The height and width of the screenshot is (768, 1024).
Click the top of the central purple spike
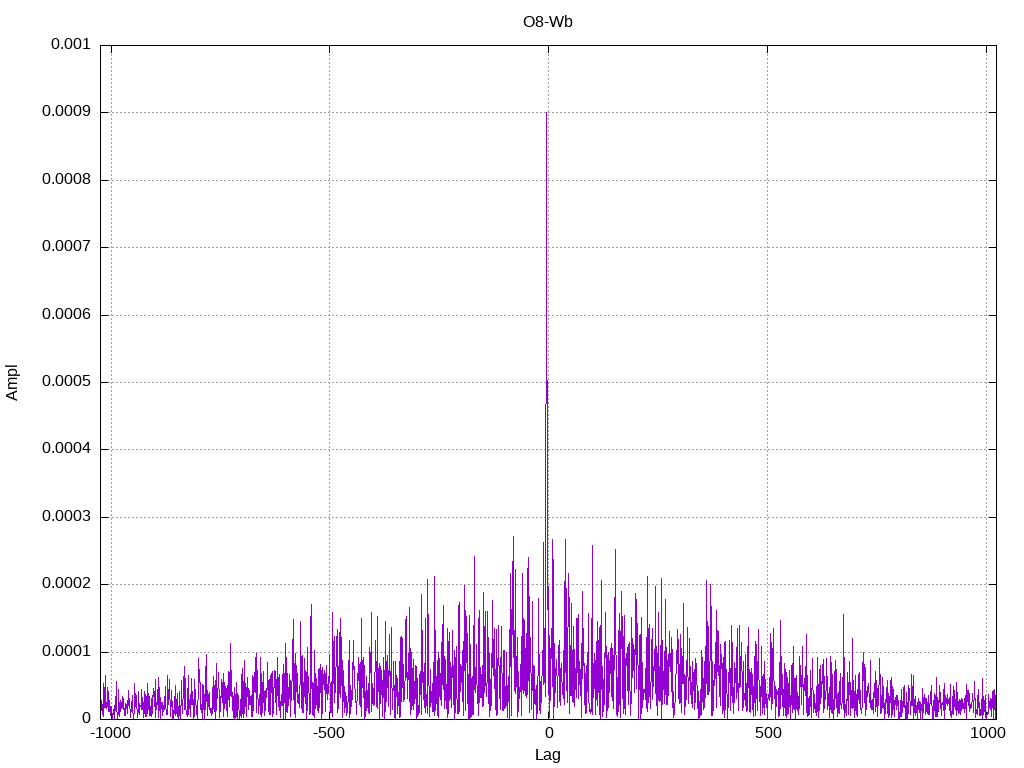coord(546,113)
